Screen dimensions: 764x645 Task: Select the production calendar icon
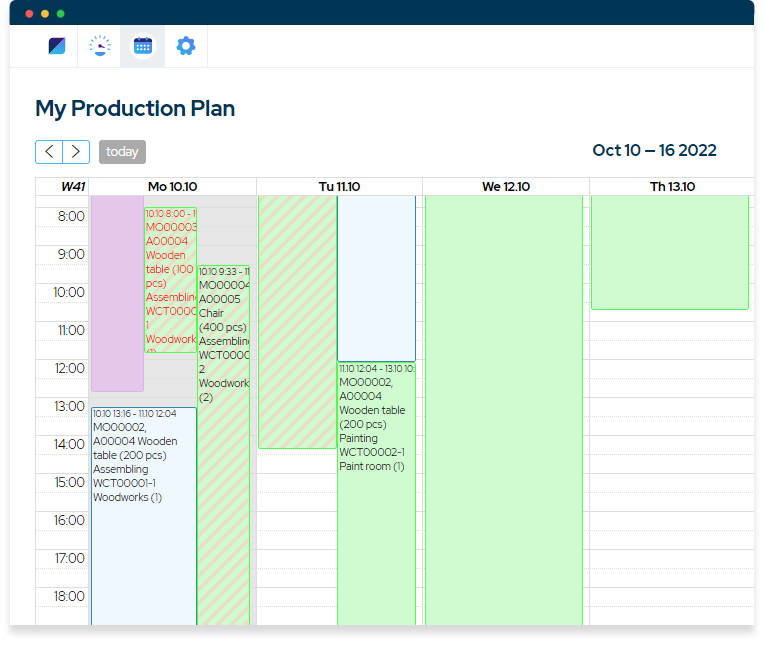point(143,46)
